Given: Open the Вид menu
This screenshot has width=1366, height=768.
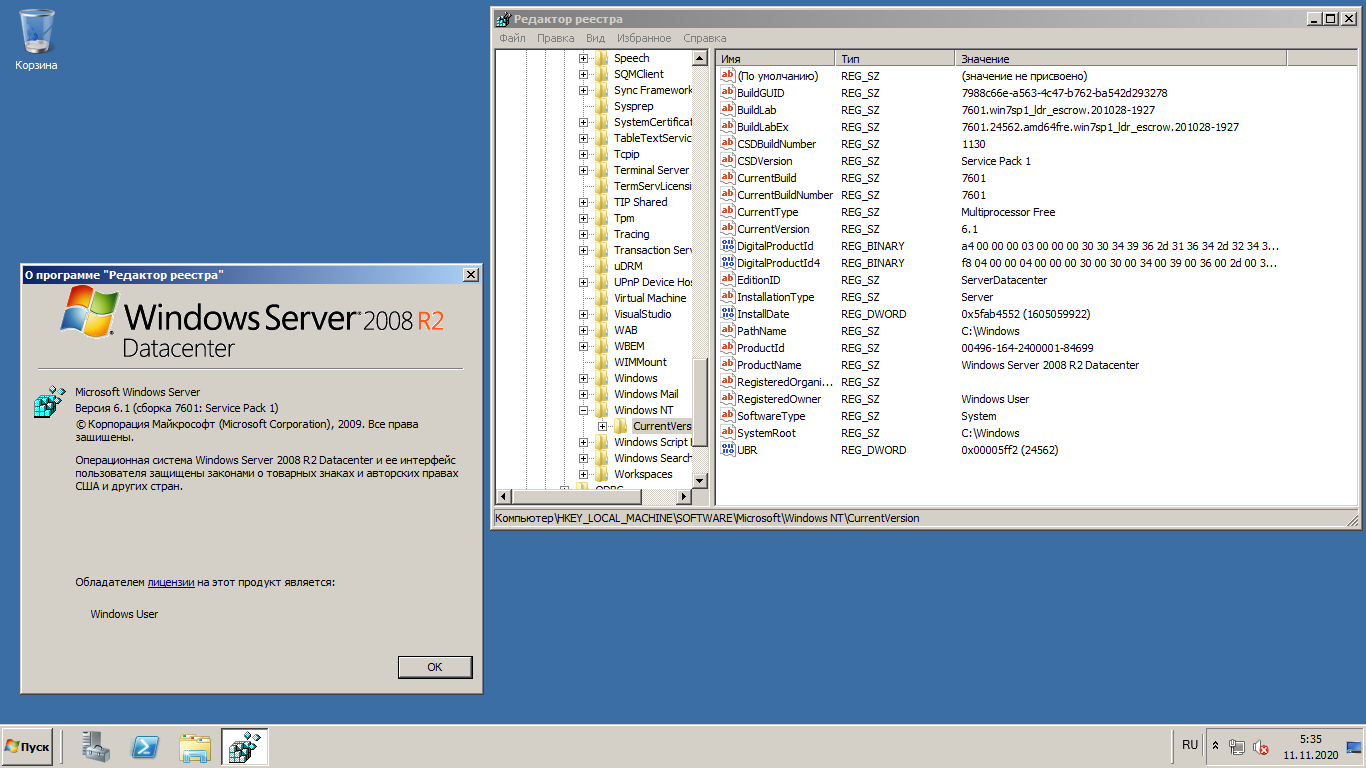Looking at the screenshot, I should [596, 38].
